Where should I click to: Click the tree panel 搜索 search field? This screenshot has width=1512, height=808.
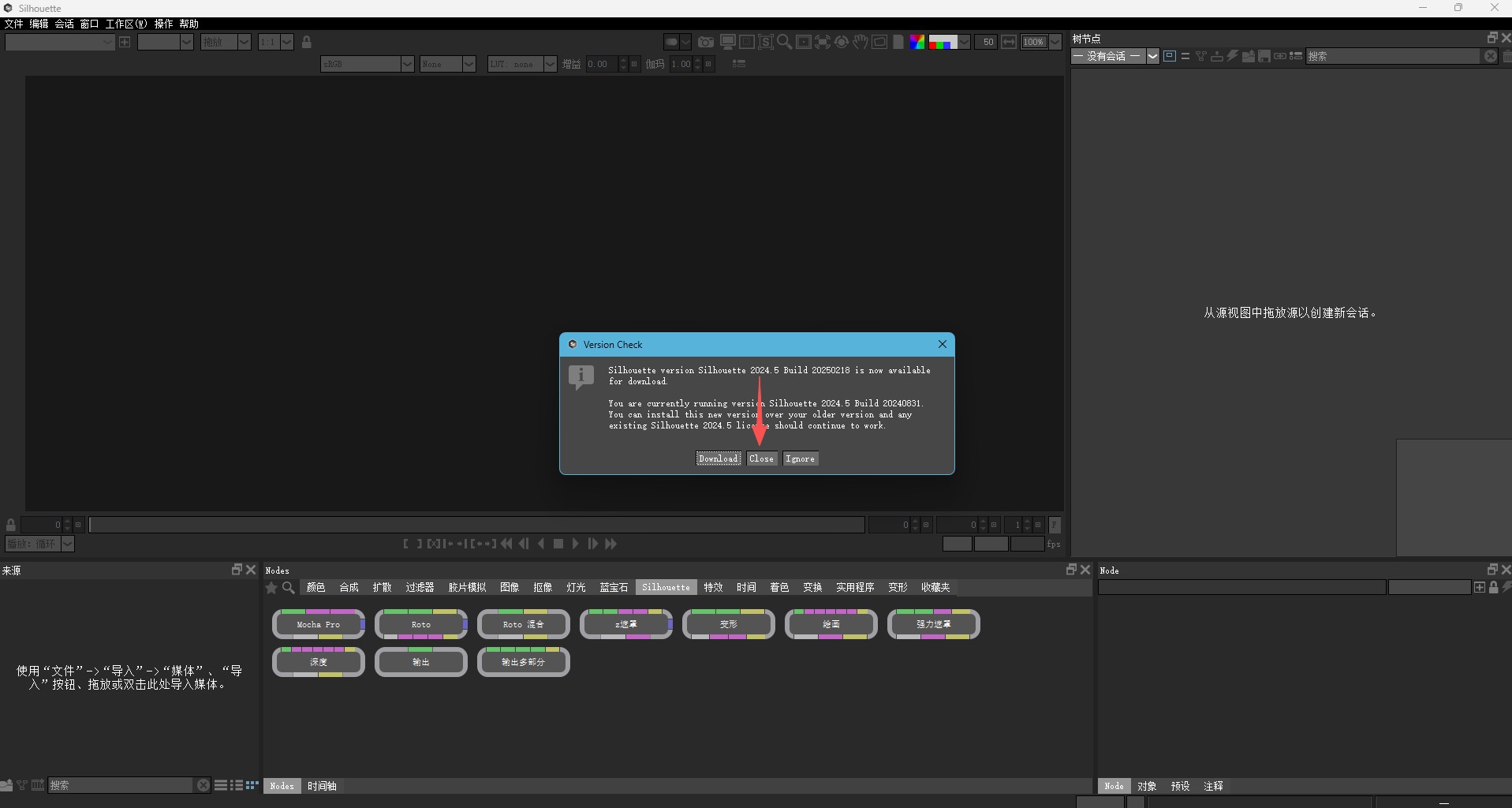1393,56
